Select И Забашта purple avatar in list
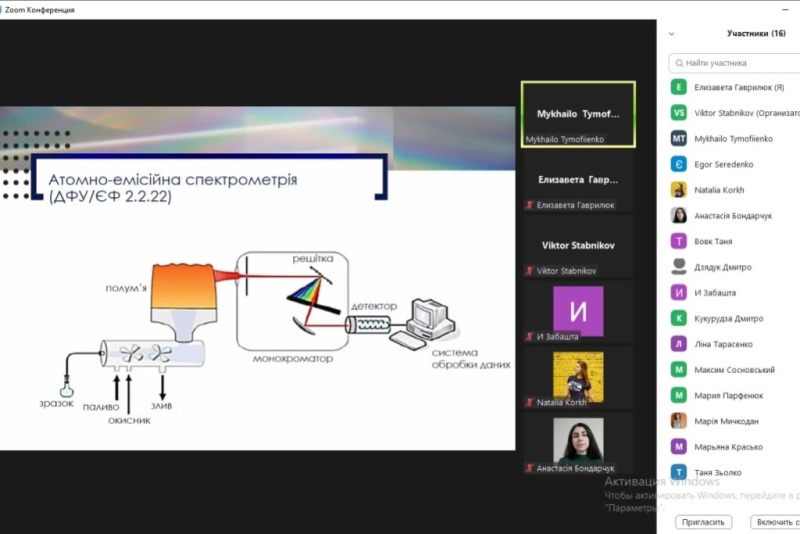This screenshot has height=534, width=800. 679,293
